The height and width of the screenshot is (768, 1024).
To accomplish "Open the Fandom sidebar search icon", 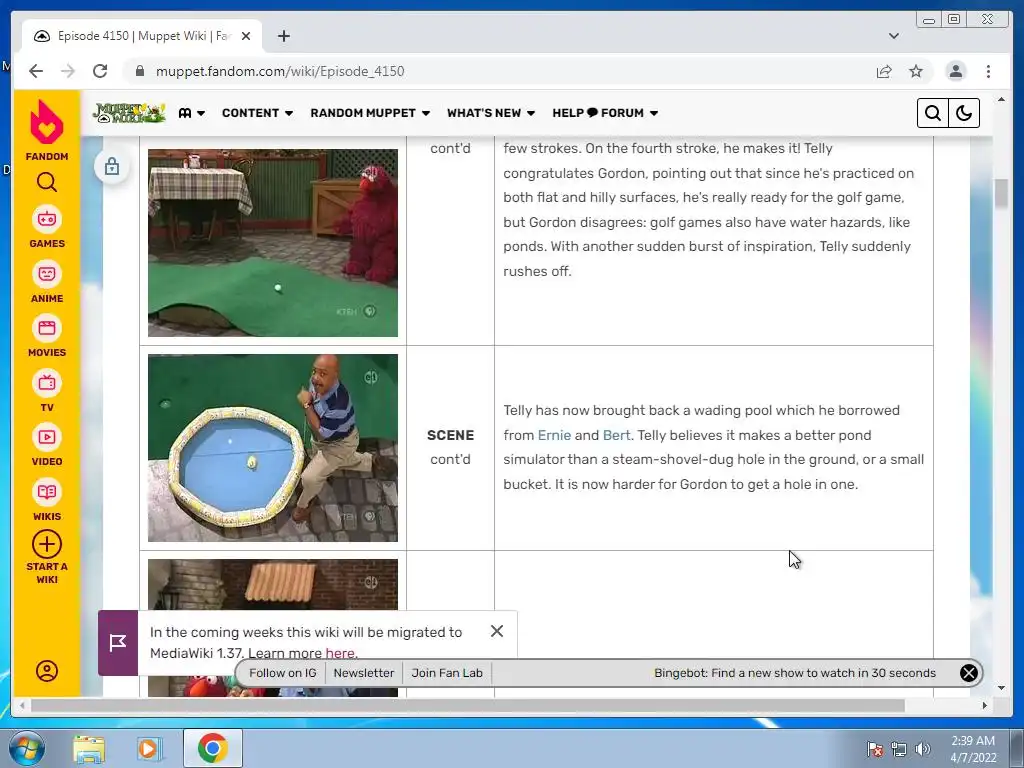I will coord(46,182).
